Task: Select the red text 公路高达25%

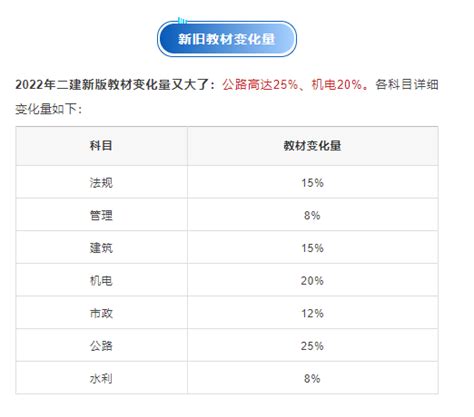Action: 260,85
